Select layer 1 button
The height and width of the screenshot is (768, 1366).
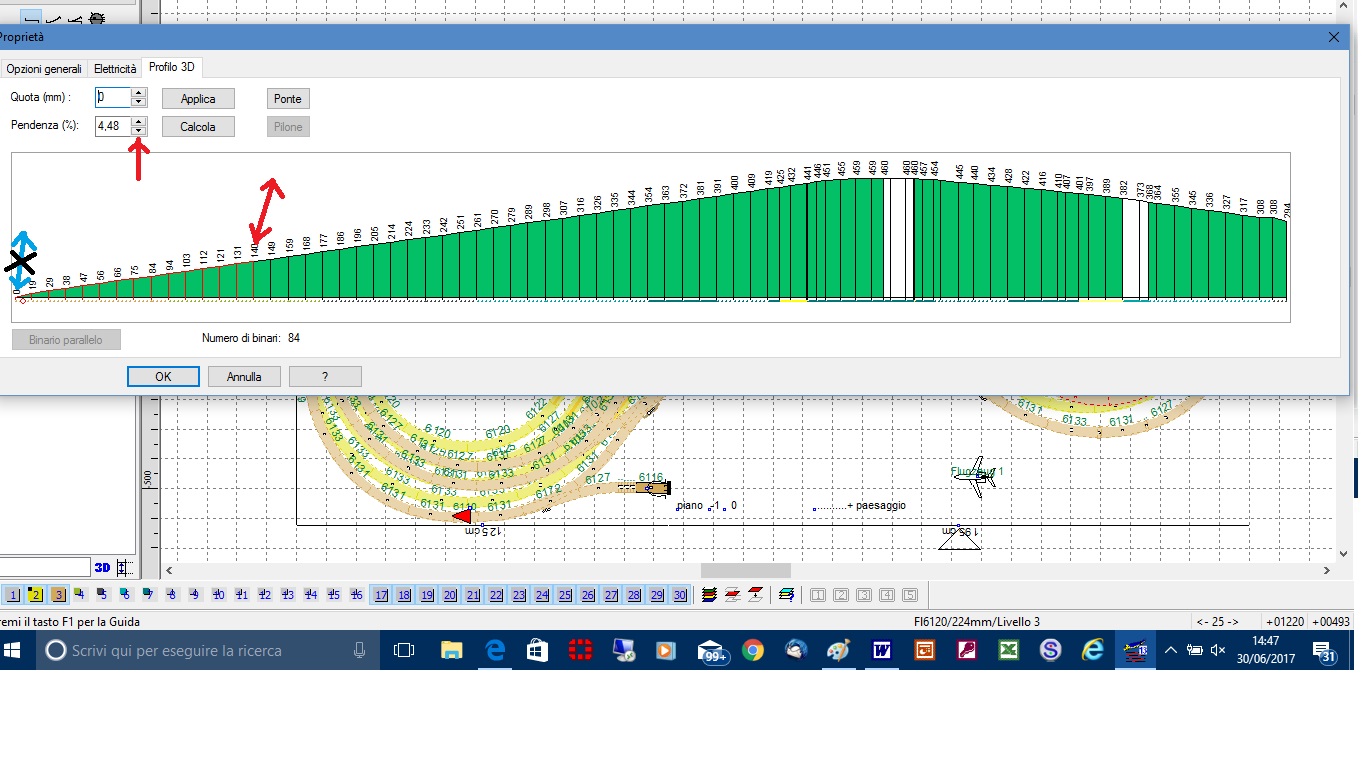[13, 595]
